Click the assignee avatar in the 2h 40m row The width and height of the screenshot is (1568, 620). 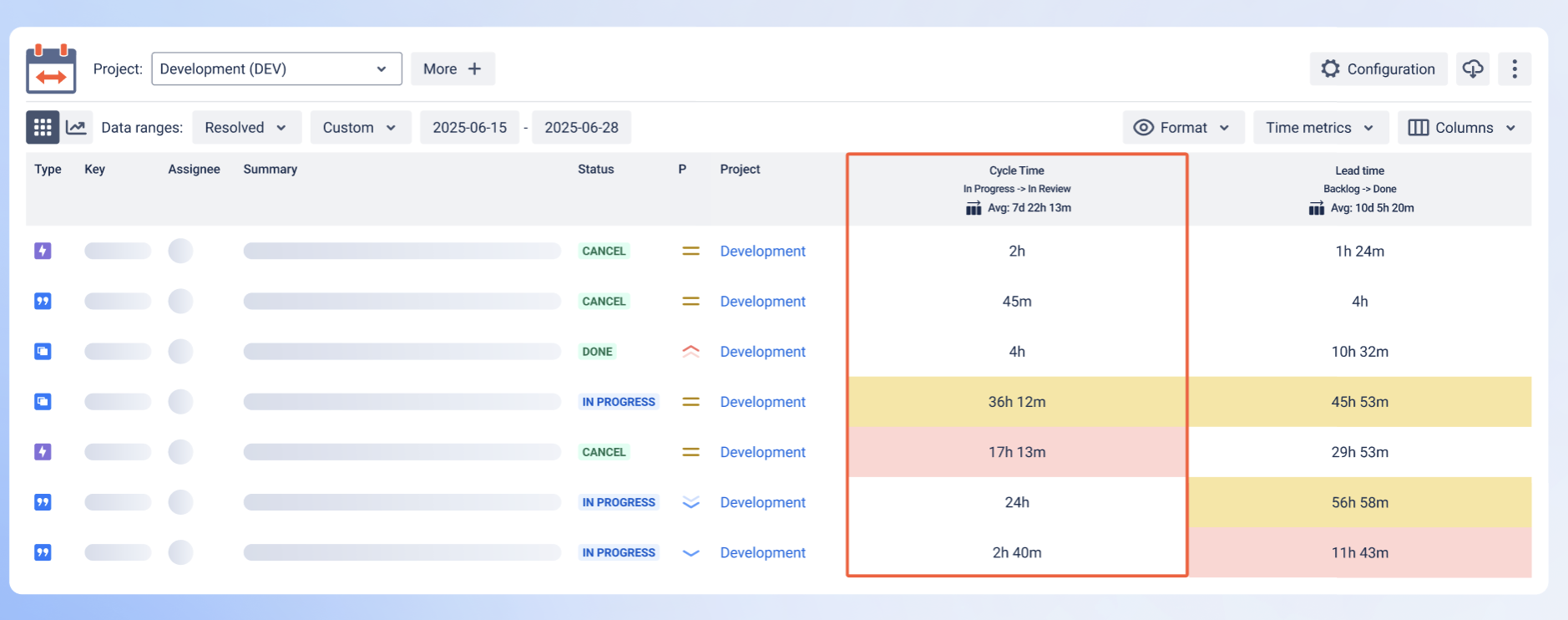click(180, 551)
